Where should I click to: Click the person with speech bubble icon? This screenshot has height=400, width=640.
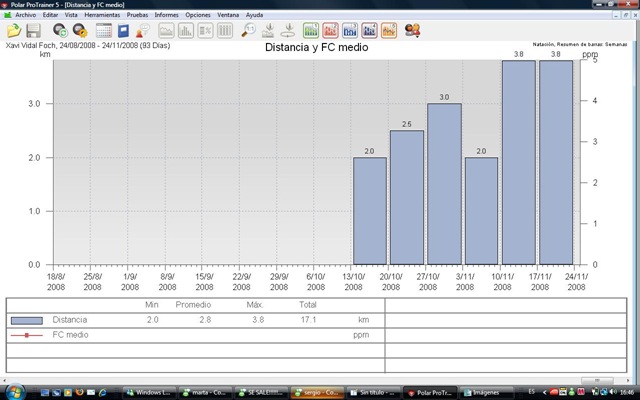point(143,31)
